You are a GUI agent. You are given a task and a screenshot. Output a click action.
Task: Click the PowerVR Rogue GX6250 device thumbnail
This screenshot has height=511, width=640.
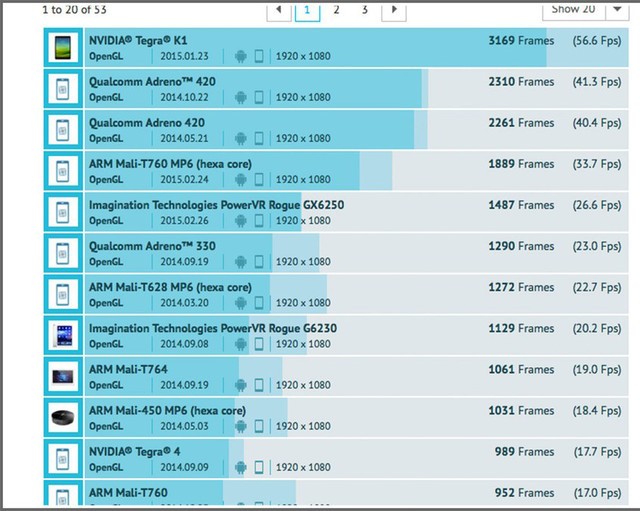pos(63,212)
